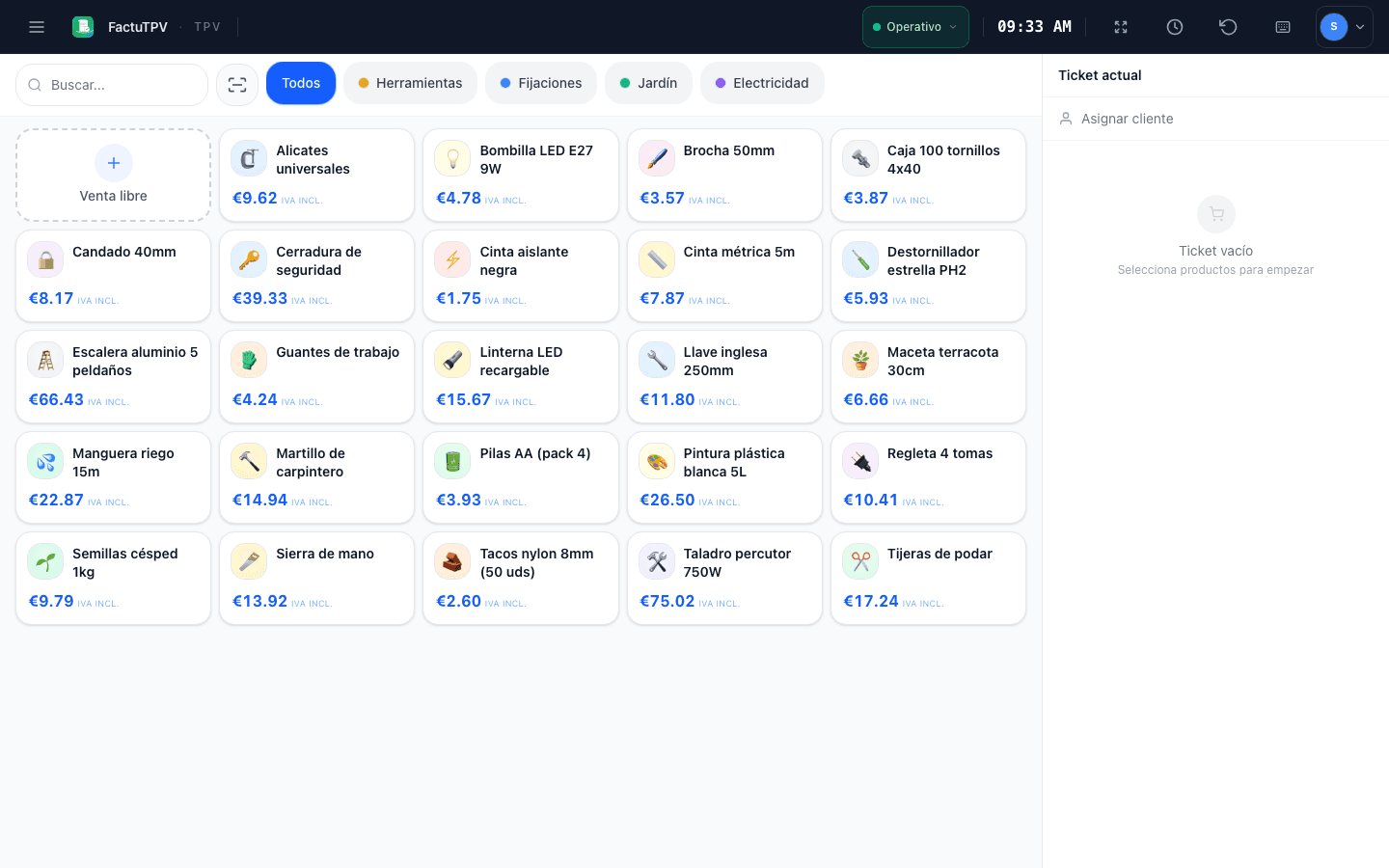Click the Buscar search field

coord(112,85)
